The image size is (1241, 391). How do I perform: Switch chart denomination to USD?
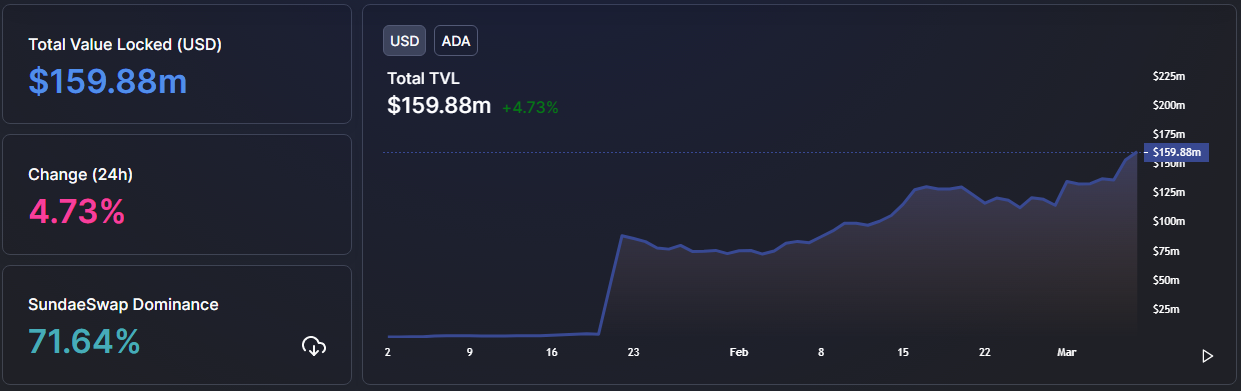[404, 40]
